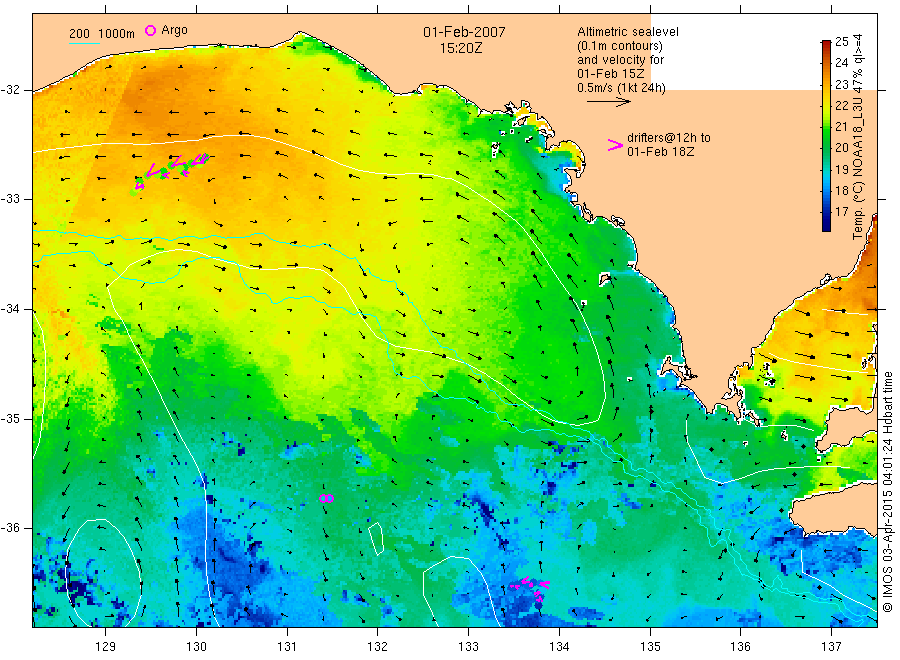Viewport: 900px width, 660px height.
Task: Click the color bar value 17
Action: coord(841,211)
